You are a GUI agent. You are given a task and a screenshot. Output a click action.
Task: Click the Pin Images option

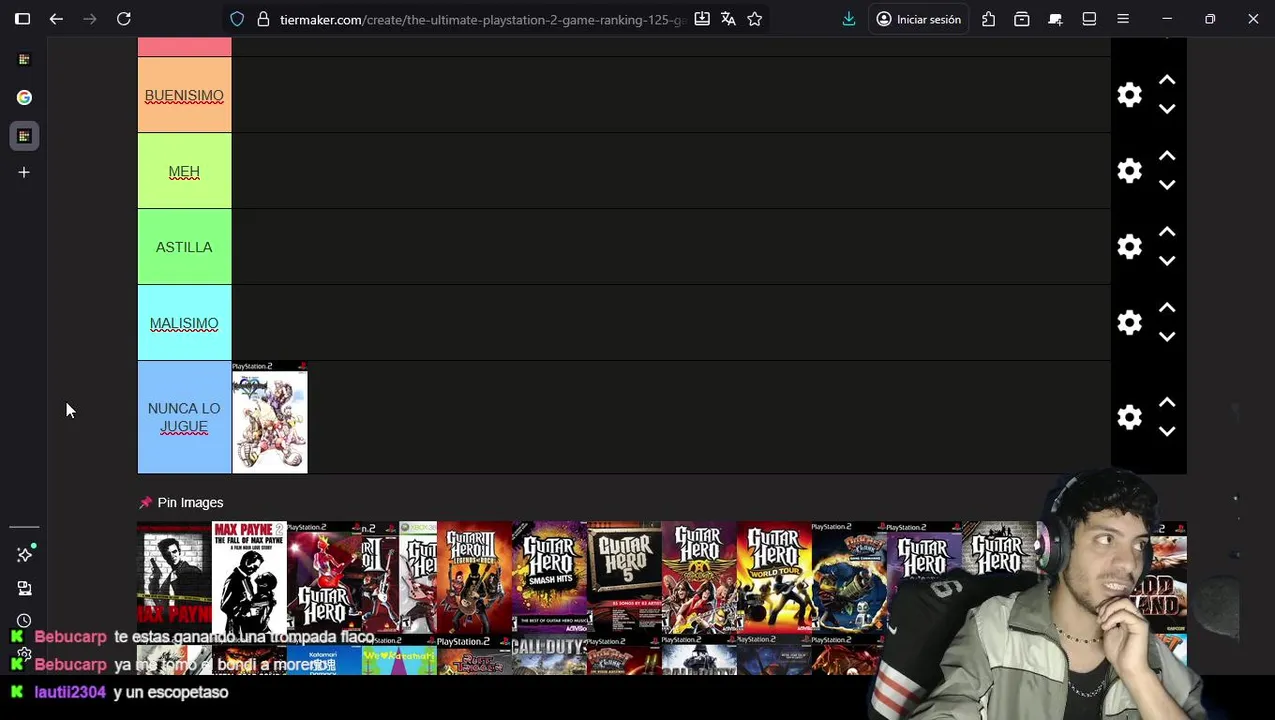tap(181, 502)
